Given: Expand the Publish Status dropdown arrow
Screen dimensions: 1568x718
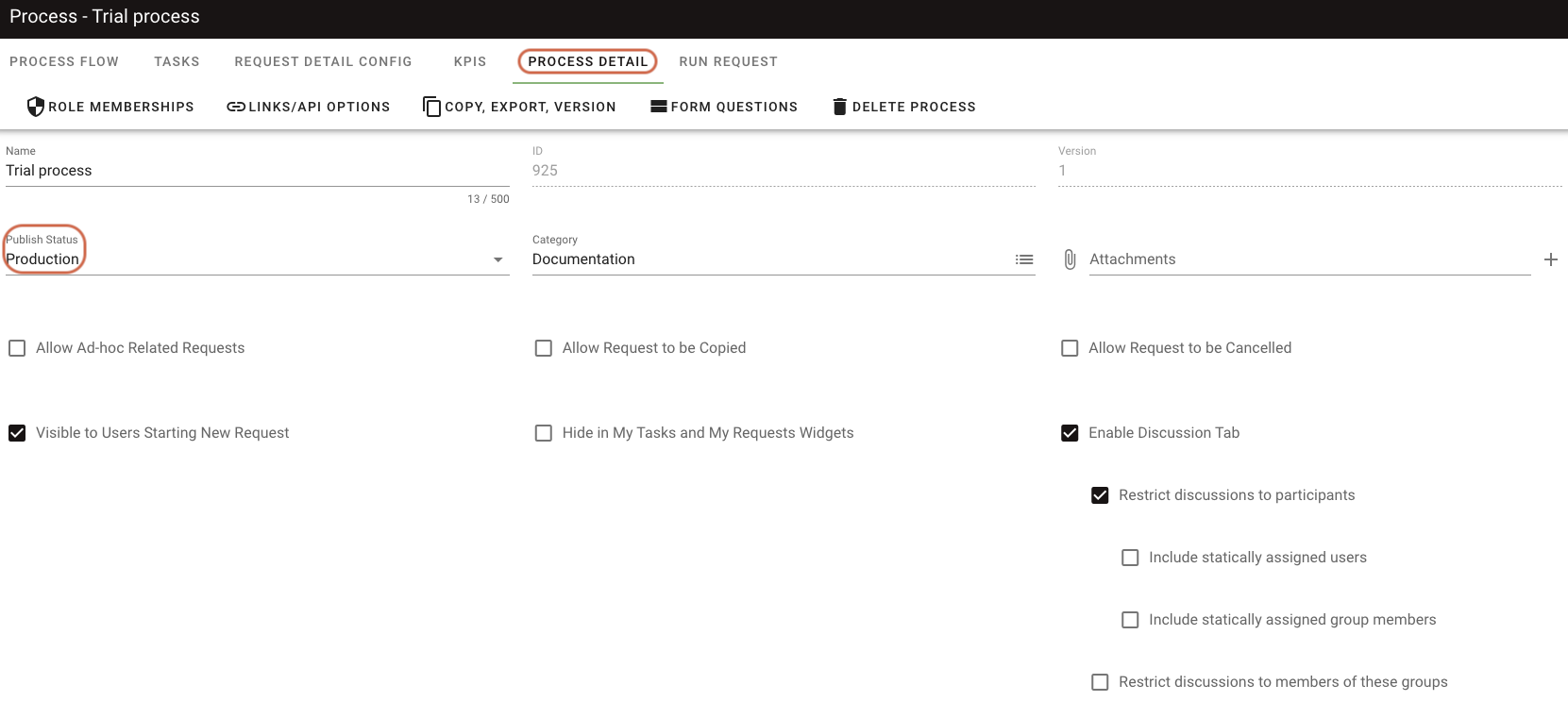Looking at the screenshot, I should 498,259.
